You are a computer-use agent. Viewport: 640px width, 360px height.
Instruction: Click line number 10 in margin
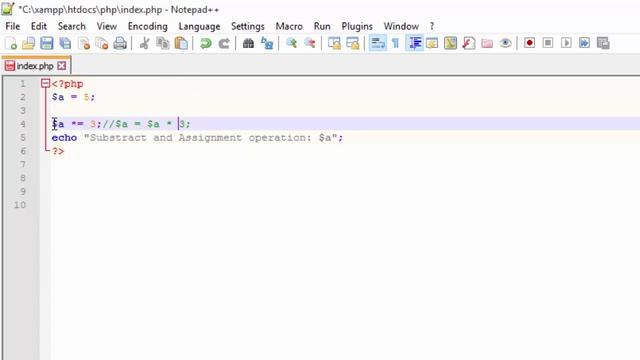[20, 205]
